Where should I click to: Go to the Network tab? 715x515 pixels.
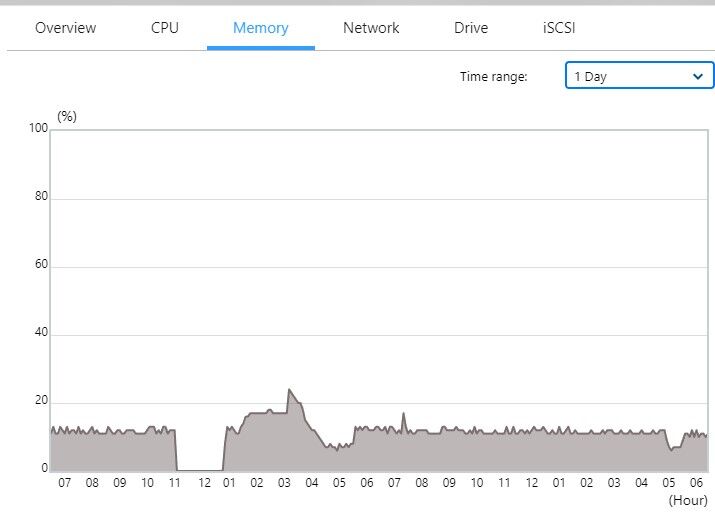pyautogui.click(x=371, y=28)
